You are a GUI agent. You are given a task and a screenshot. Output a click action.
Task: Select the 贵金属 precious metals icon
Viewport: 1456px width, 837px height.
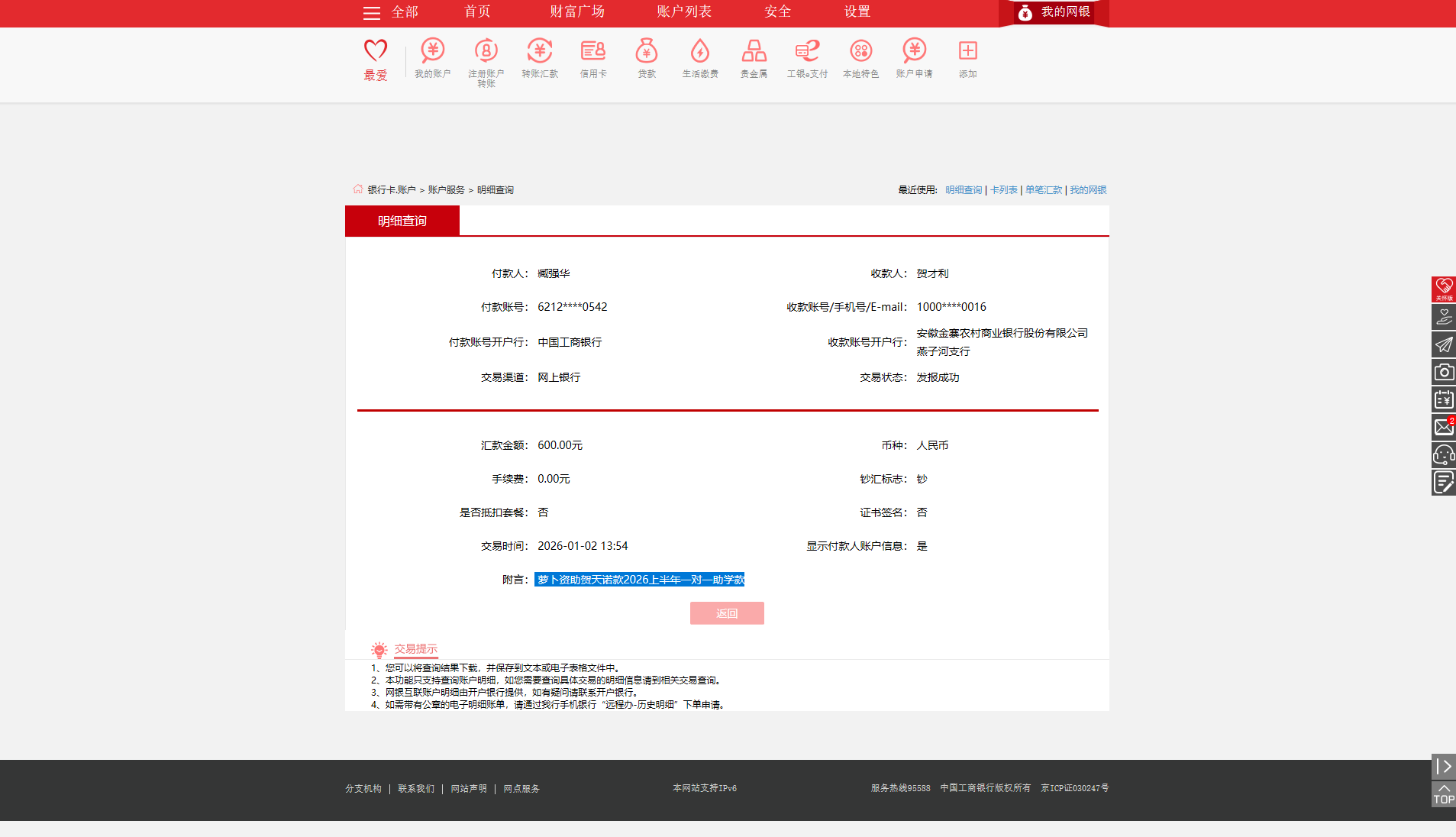(754, 60)
